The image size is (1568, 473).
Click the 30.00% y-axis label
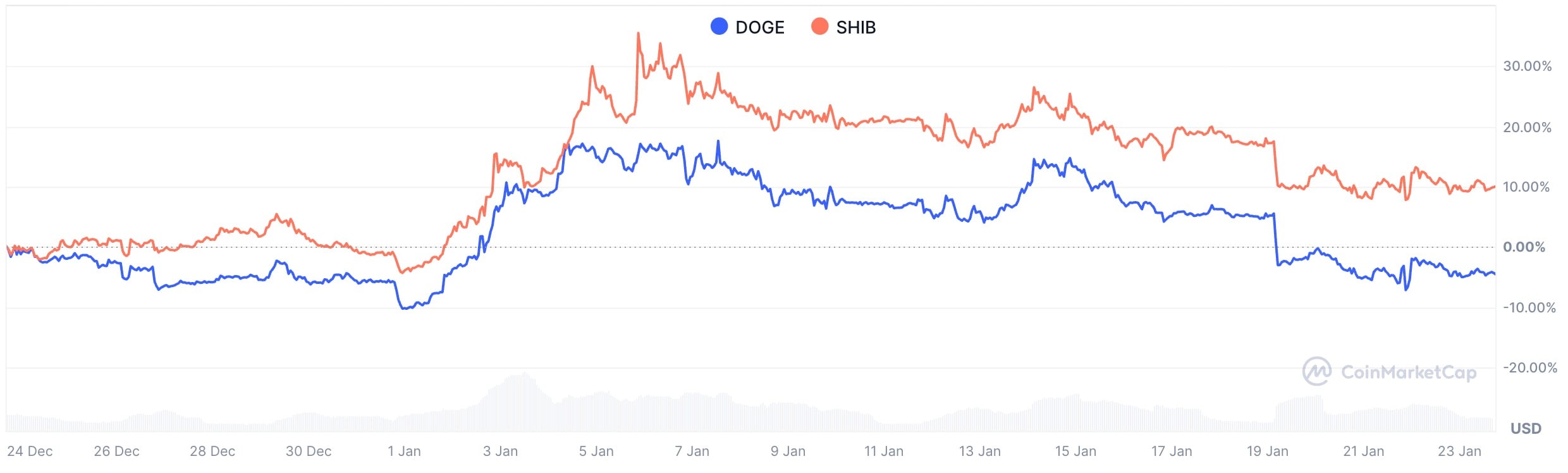(1528, 66)
